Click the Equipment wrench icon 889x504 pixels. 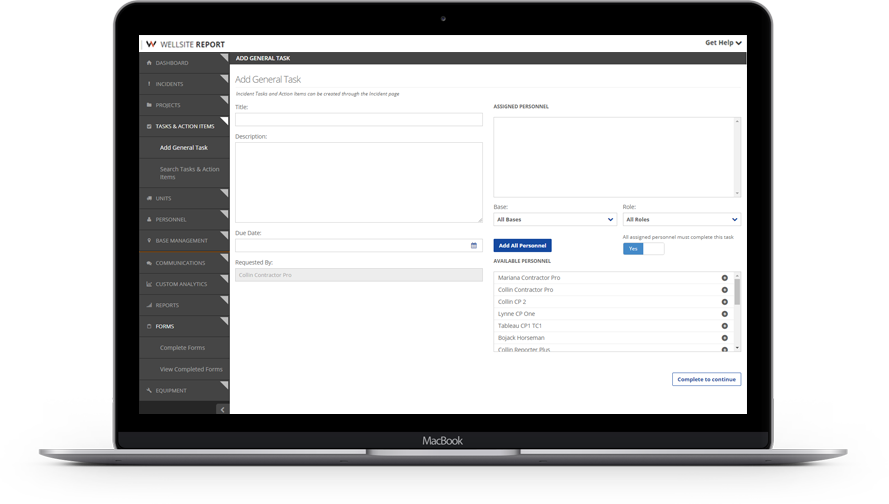[x=149, y=391]
